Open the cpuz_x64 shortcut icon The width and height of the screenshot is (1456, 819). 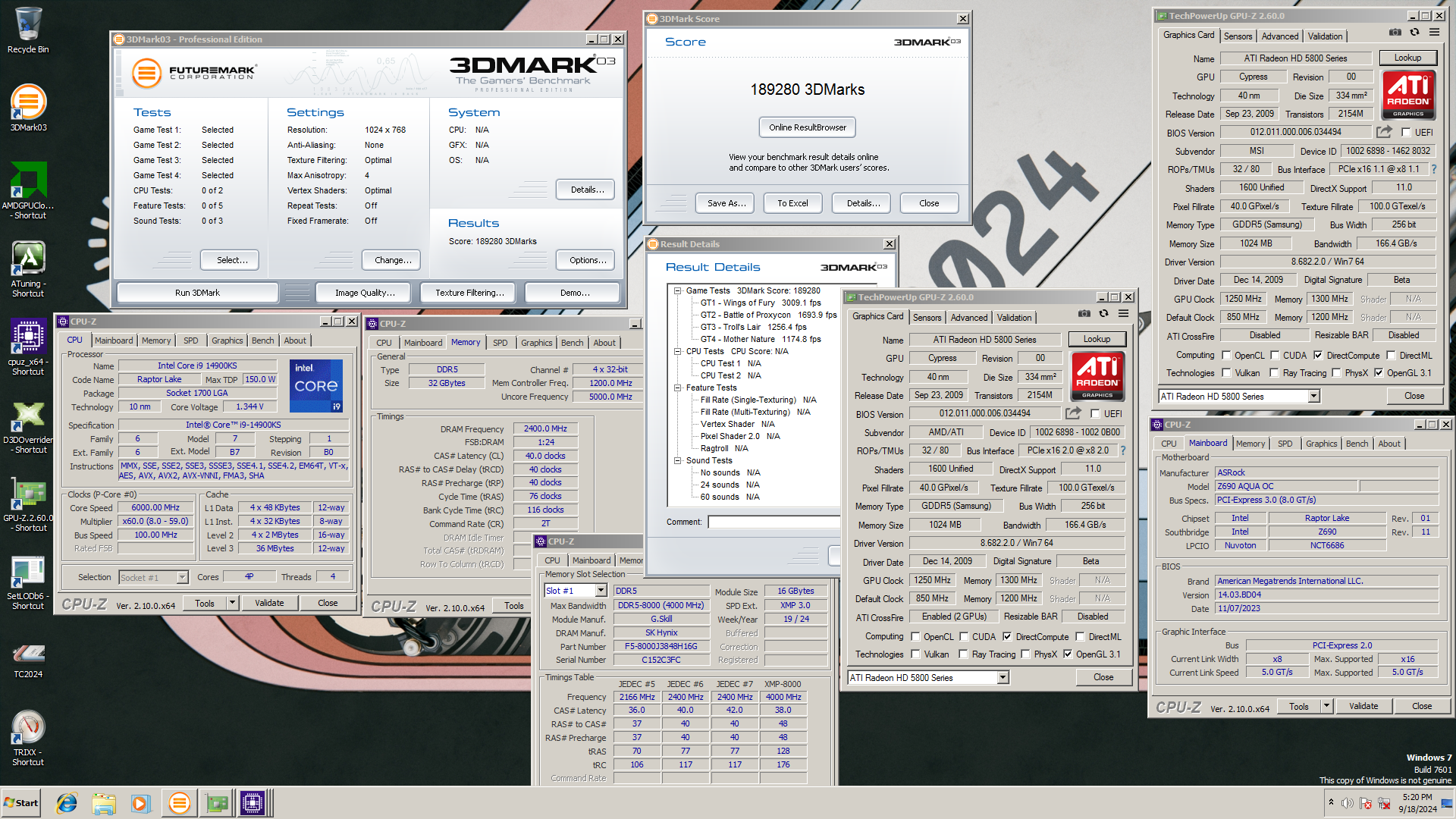[x=28, y=347]
